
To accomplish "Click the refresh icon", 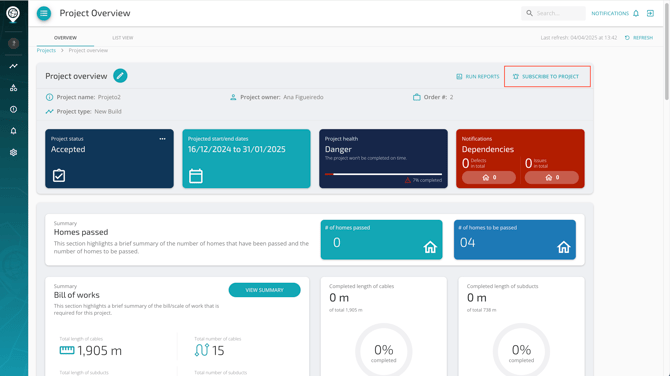I will [x=627, y=38].
